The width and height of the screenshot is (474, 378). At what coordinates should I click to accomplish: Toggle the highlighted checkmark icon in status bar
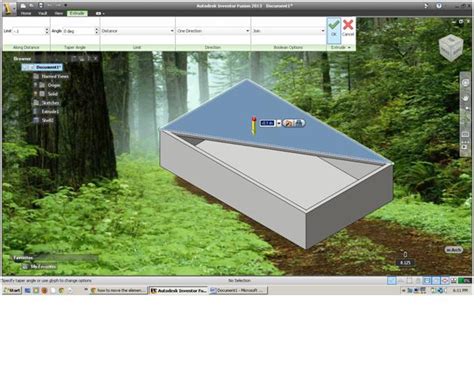392,281
